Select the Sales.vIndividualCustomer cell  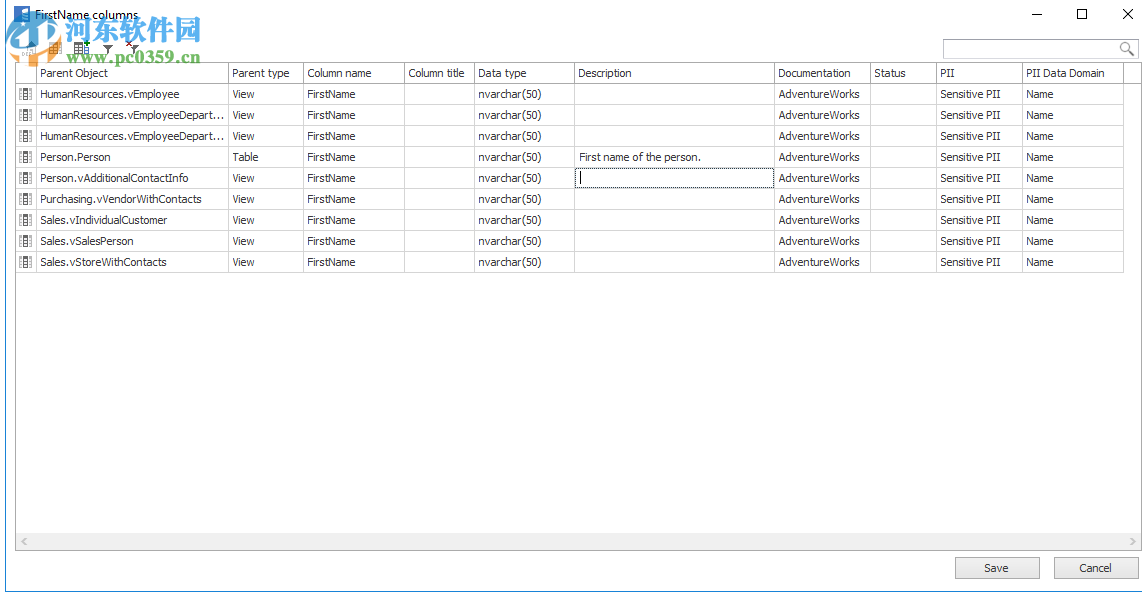132,221
